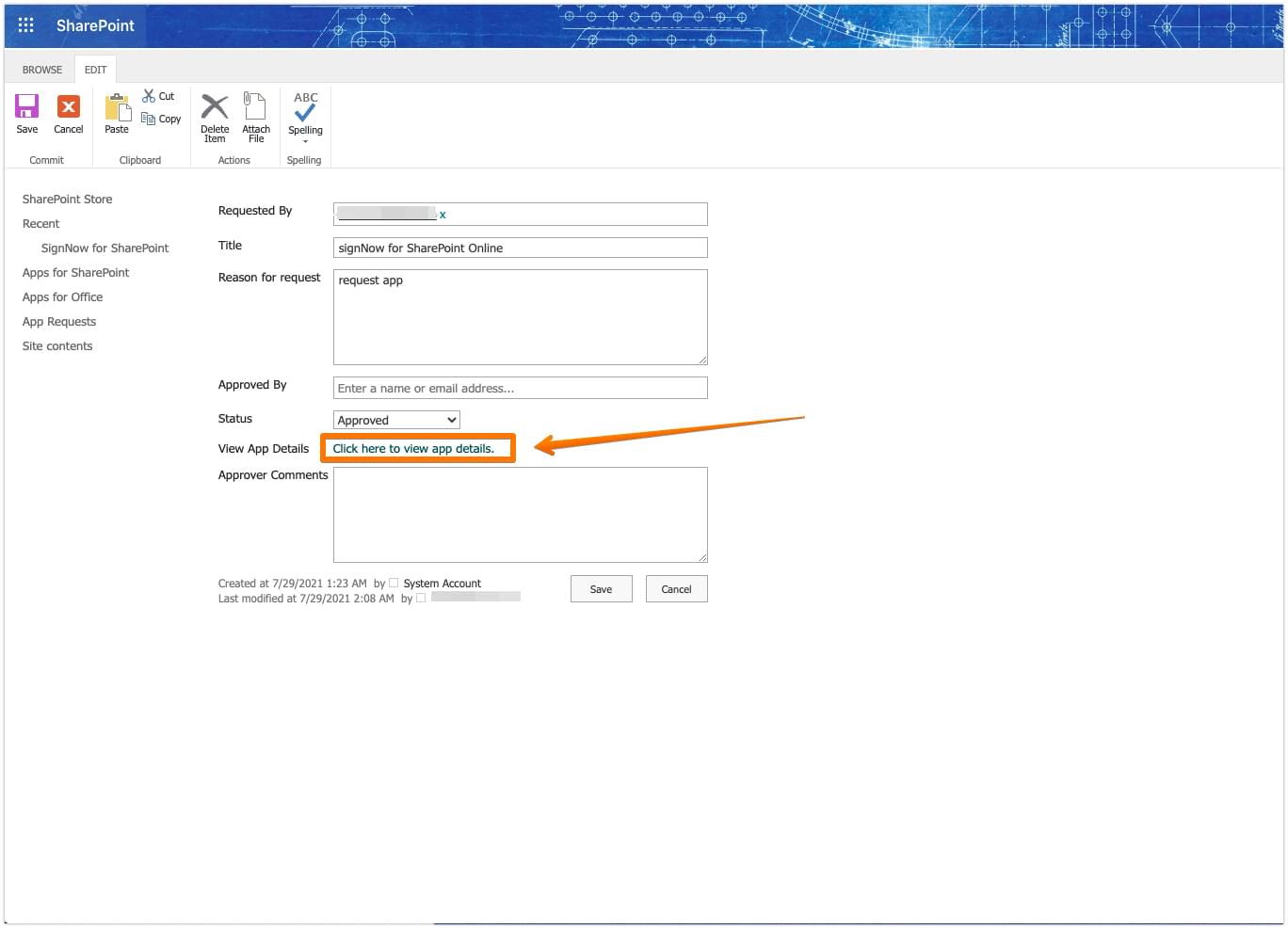Image resolution: width=1288 pixels, height=929 pixels.
Task: Click the SharePoint title in the header
Action: pyautogui.click(x=95, y=25)
